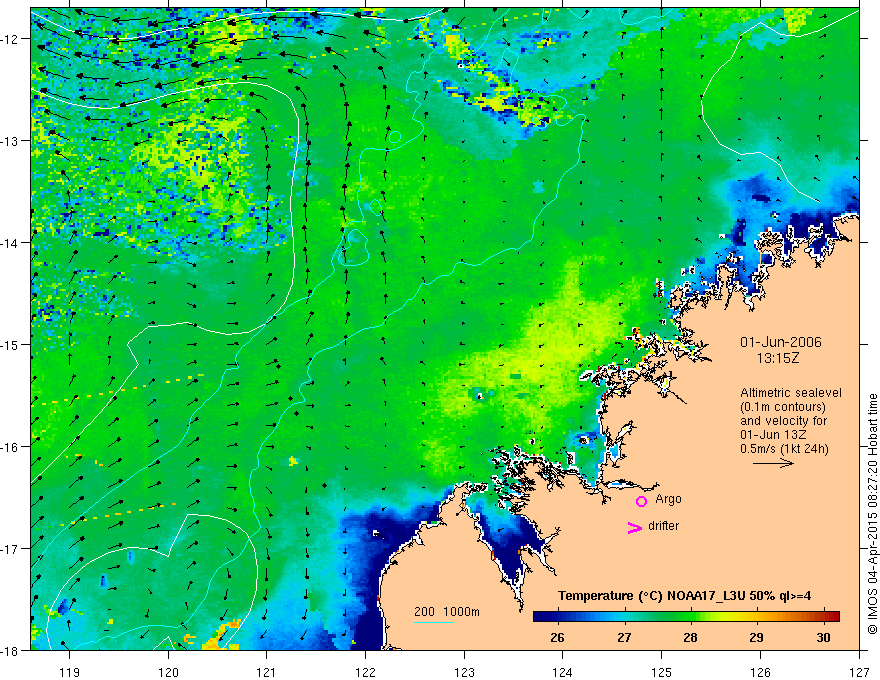
Task: Click the 0.5m/s velocity scale arrow
Action: (x=773, y=463)
